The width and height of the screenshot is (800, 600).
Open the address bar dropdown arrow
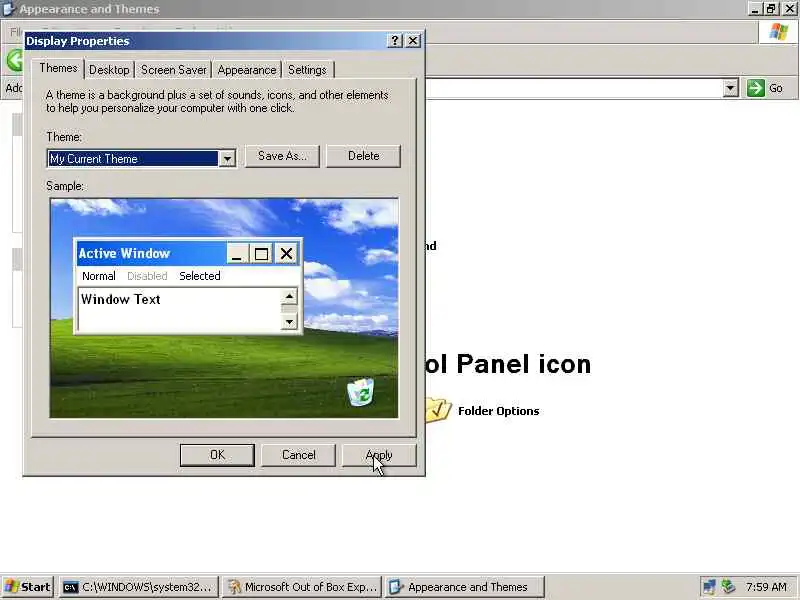pos(730,88)
